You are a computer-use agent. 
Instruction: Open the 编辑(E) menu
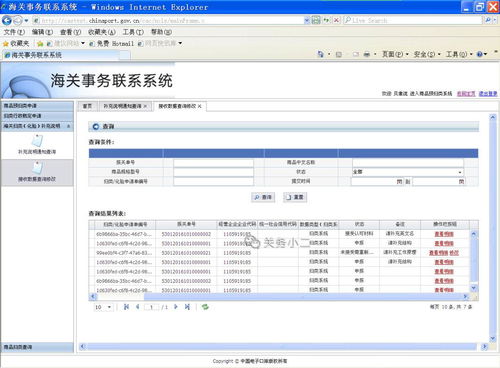click(42, 32)
